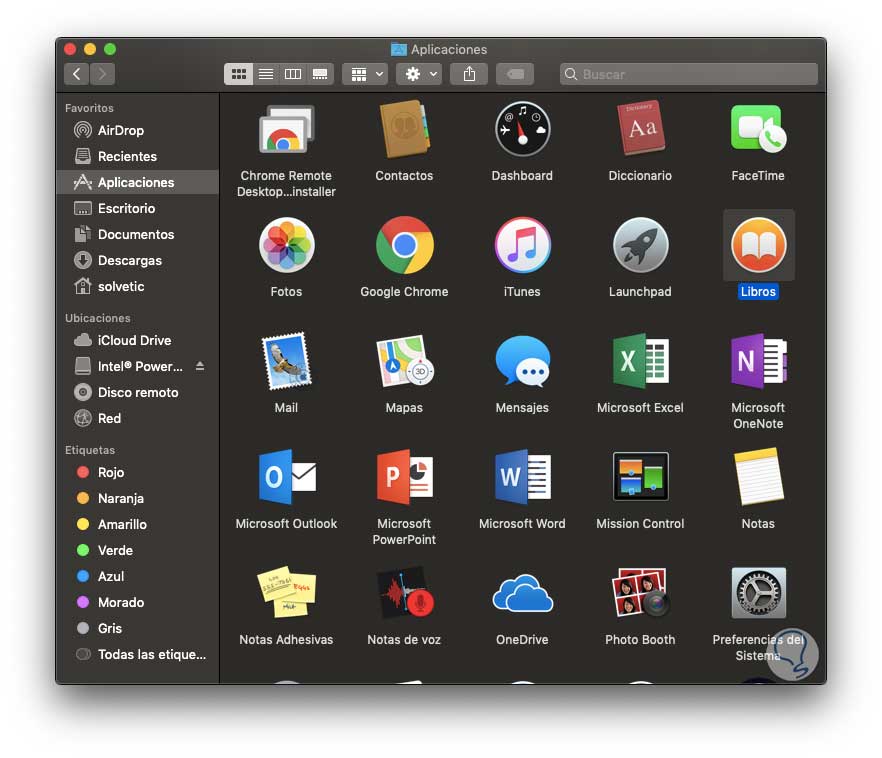Select the Libros app icon
Viewport: 882px width, 758px height.
758,245
